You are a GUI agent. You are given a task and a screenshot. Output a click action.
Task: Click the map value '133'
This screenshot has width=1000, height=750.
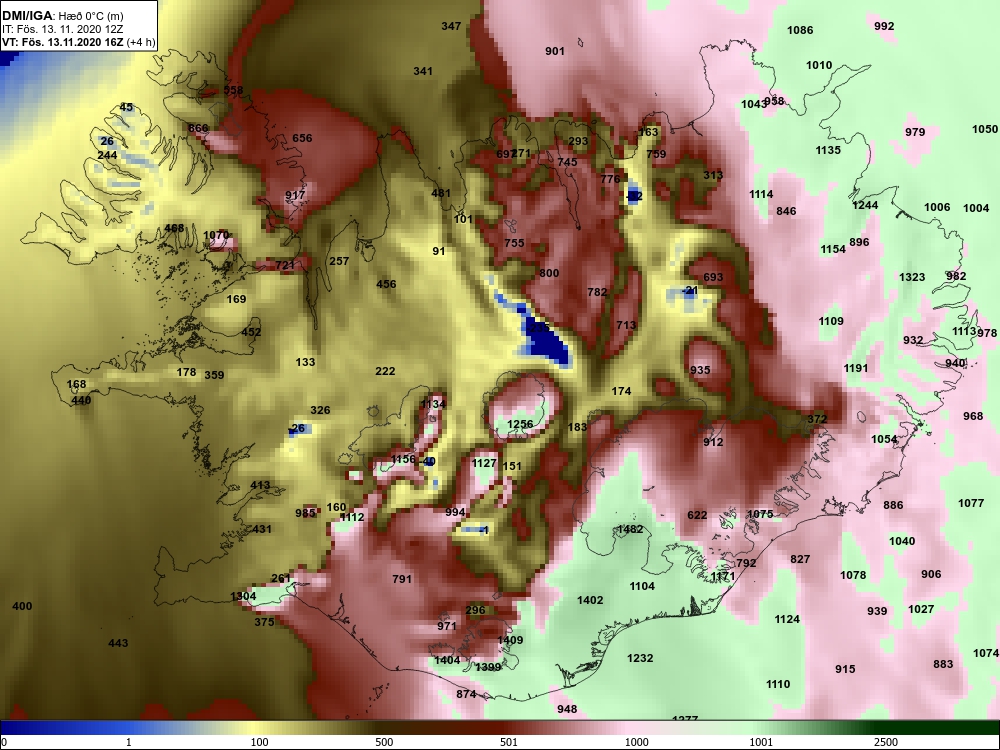point(305,362)
